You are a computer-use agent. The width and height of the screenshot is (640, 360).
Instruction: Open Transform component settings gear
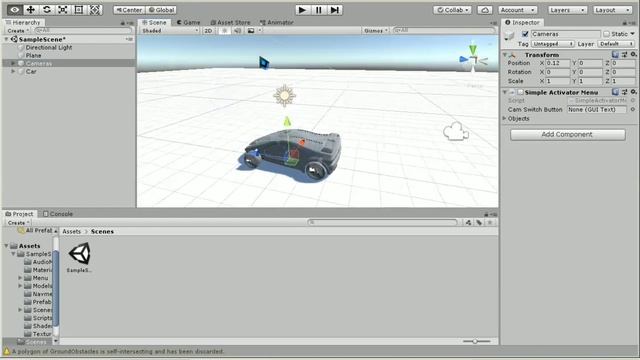633,54
